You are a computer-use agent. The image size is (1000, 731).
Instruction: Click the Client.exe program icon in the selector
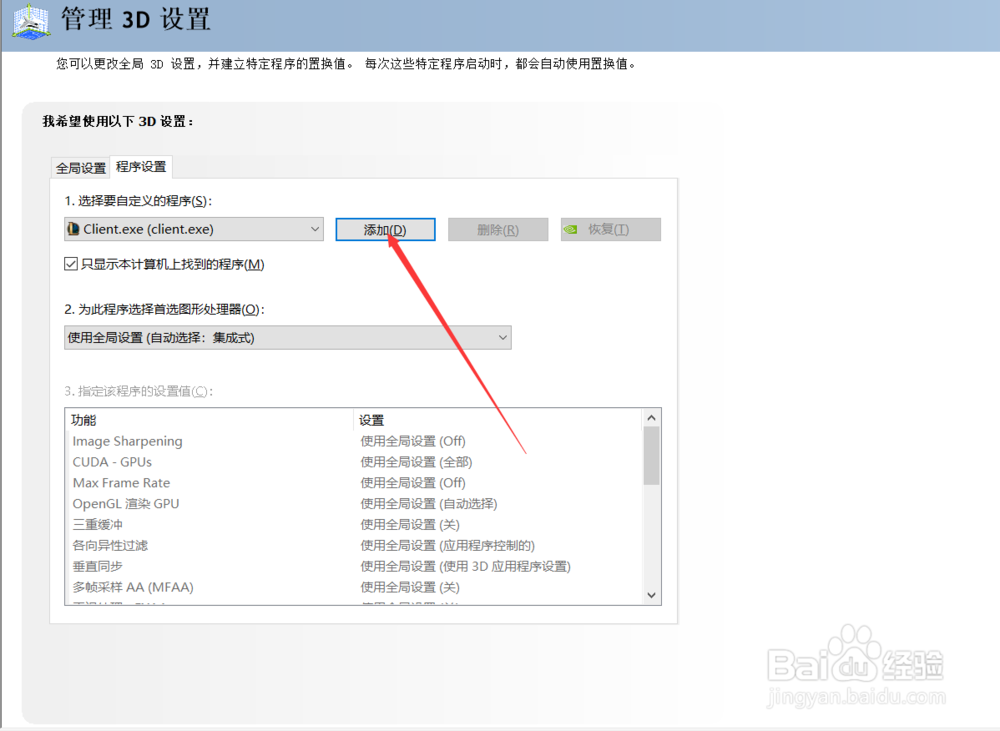(x=73, y=229)
